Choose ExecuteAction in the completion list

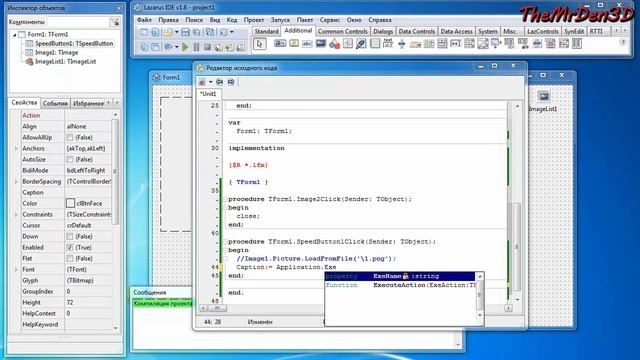(400, 285)
